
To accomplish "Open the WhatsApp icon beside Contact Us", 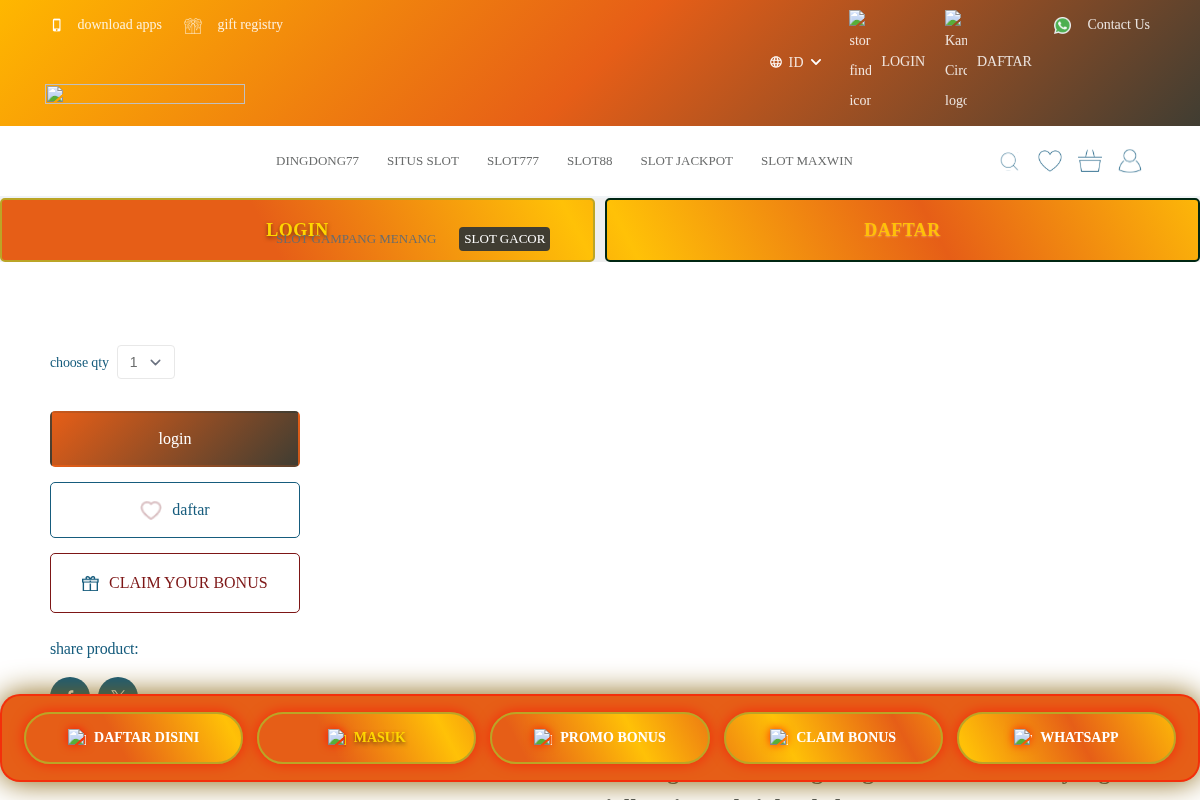I will coord(1062,25).
